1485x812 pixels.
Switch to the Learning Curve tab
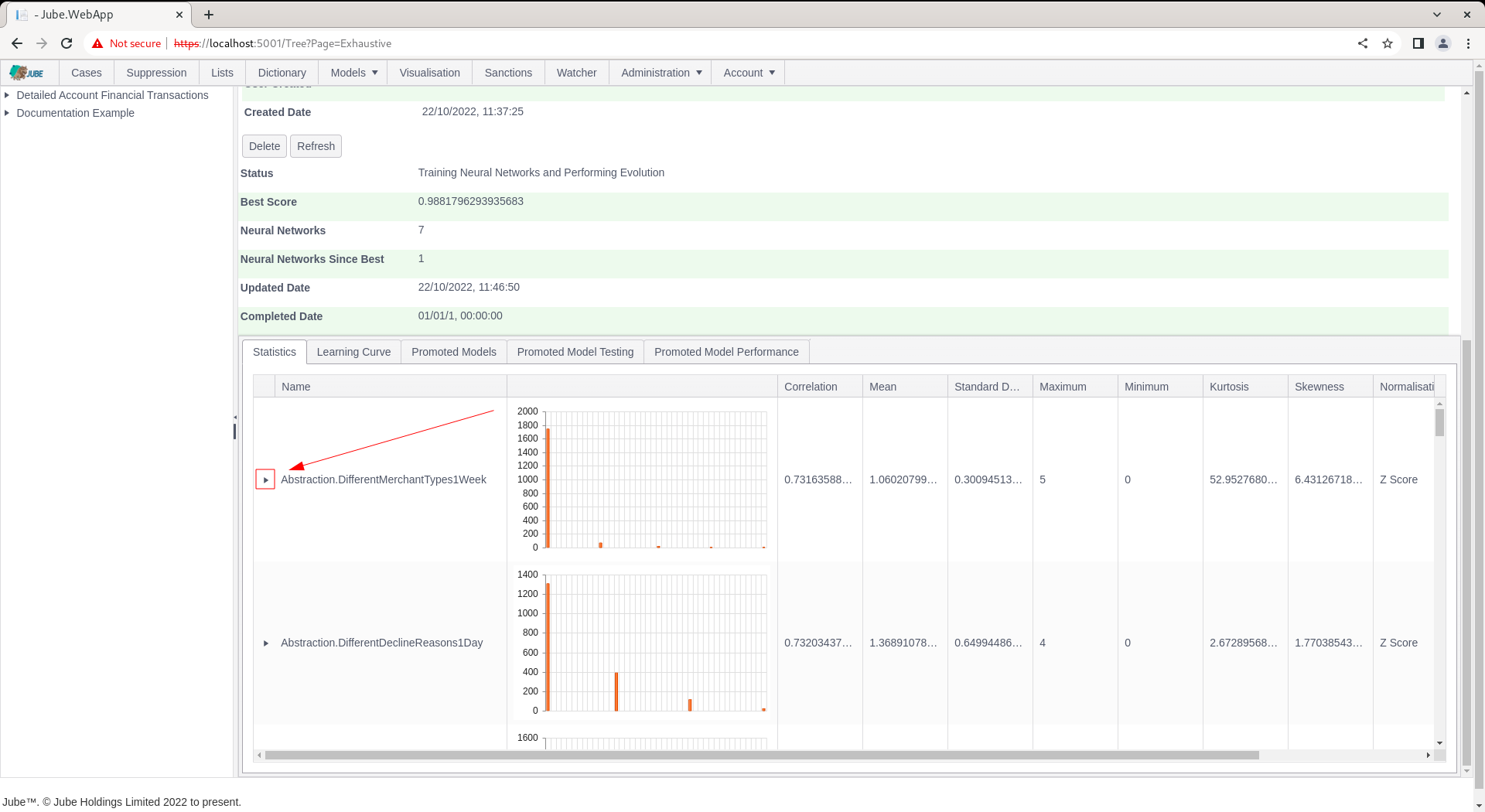(353, 352)
